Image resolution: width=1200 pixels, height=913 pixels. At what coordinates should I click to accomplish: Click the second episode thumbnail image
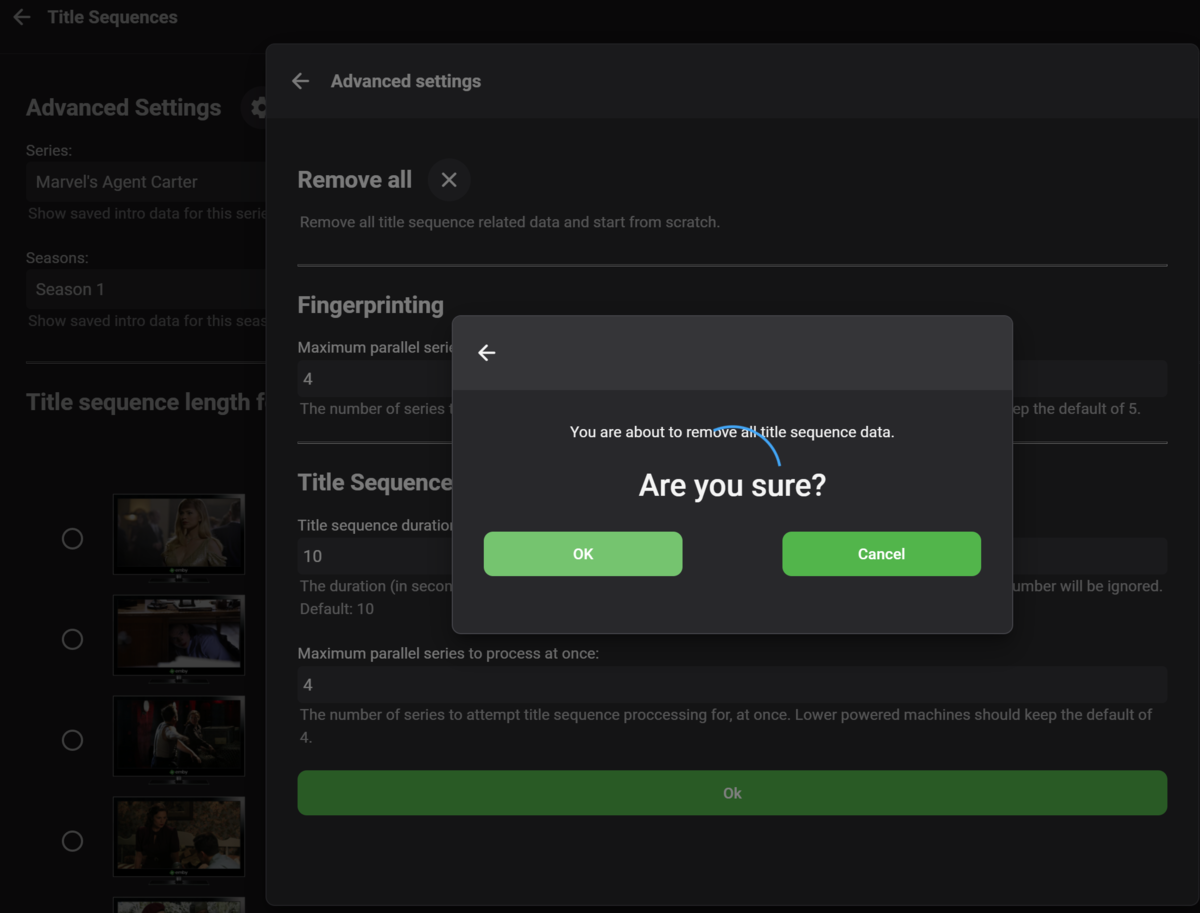pos(179,634)
